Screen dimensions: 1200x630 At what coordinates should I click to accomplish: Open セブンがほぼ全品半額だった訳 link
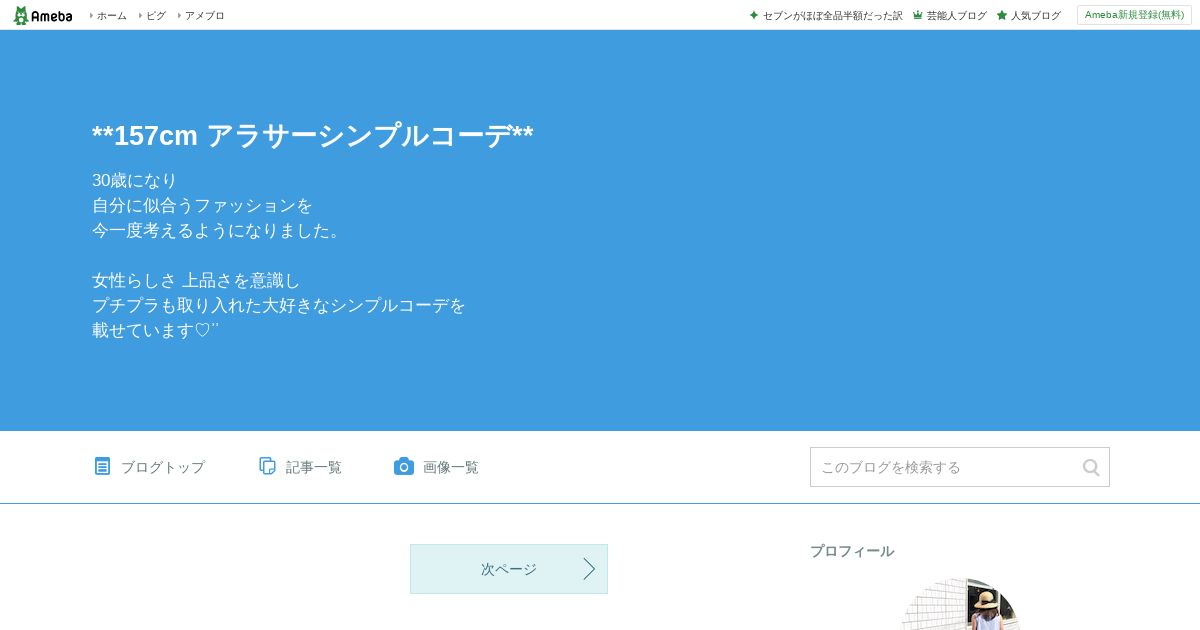tap(832, 15)
